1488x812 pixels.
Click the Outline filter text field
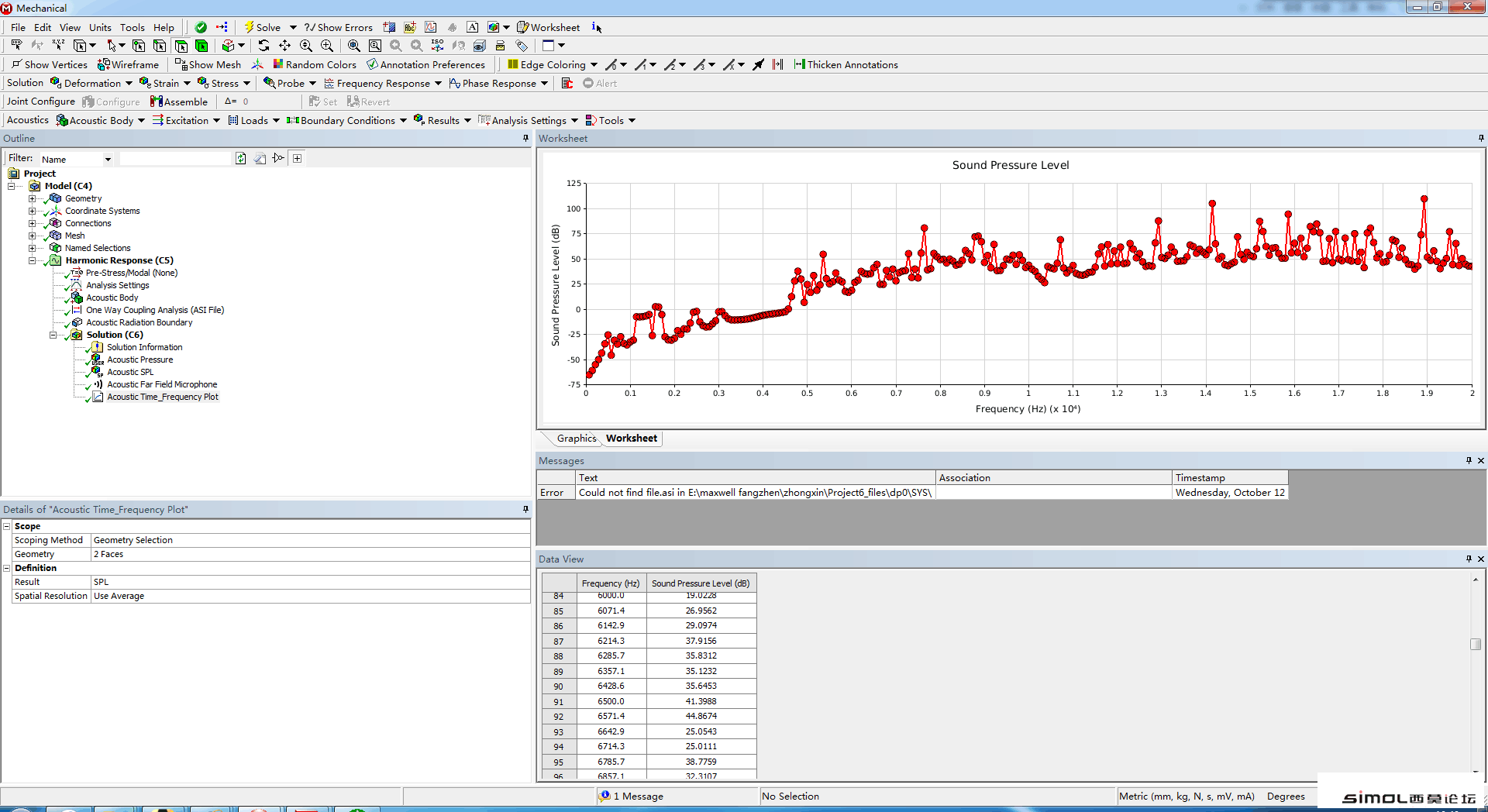click(176, 158)
